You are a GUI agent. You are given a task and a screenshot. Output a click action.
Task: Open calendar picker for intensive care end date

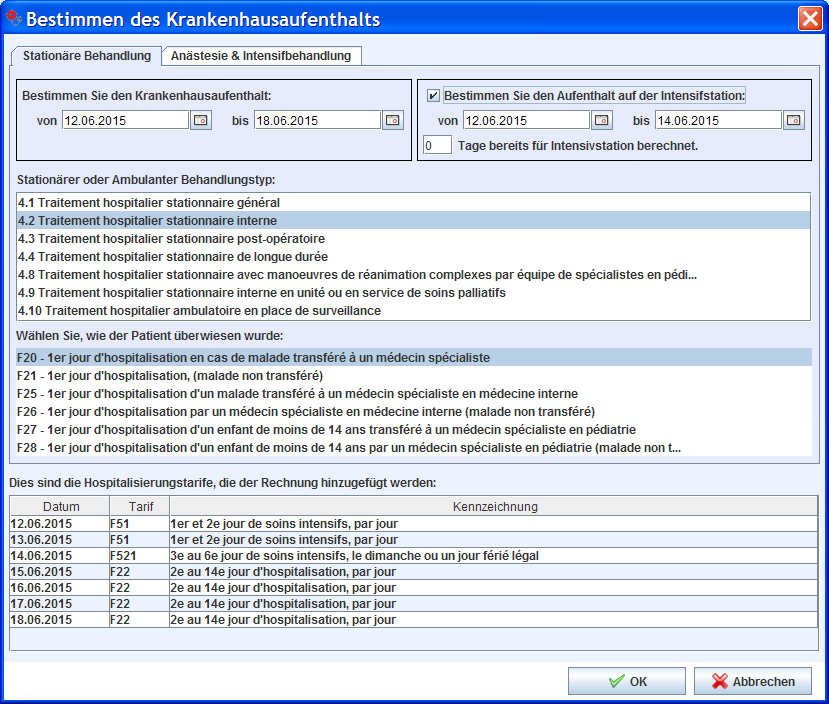coord(793,121)
